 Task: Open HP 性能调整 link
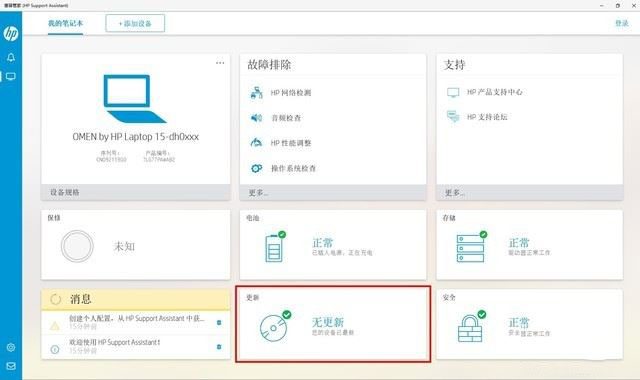click(291, 143)
